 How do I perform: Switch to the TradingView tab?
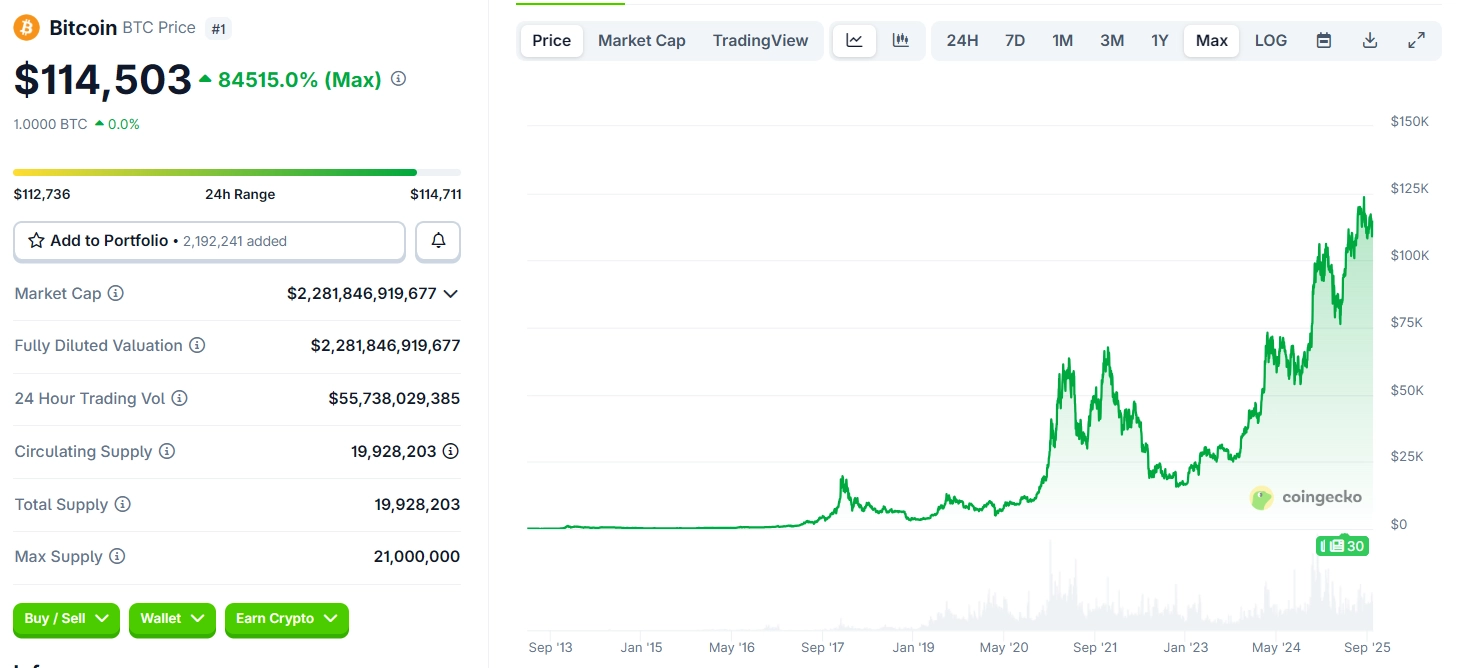(760, 41)
